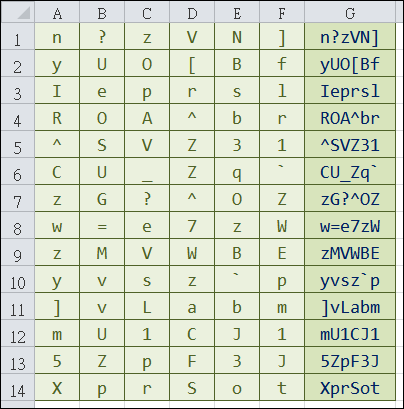404x409 pixels.
Task: Select column A header
Action: (57, 12)
